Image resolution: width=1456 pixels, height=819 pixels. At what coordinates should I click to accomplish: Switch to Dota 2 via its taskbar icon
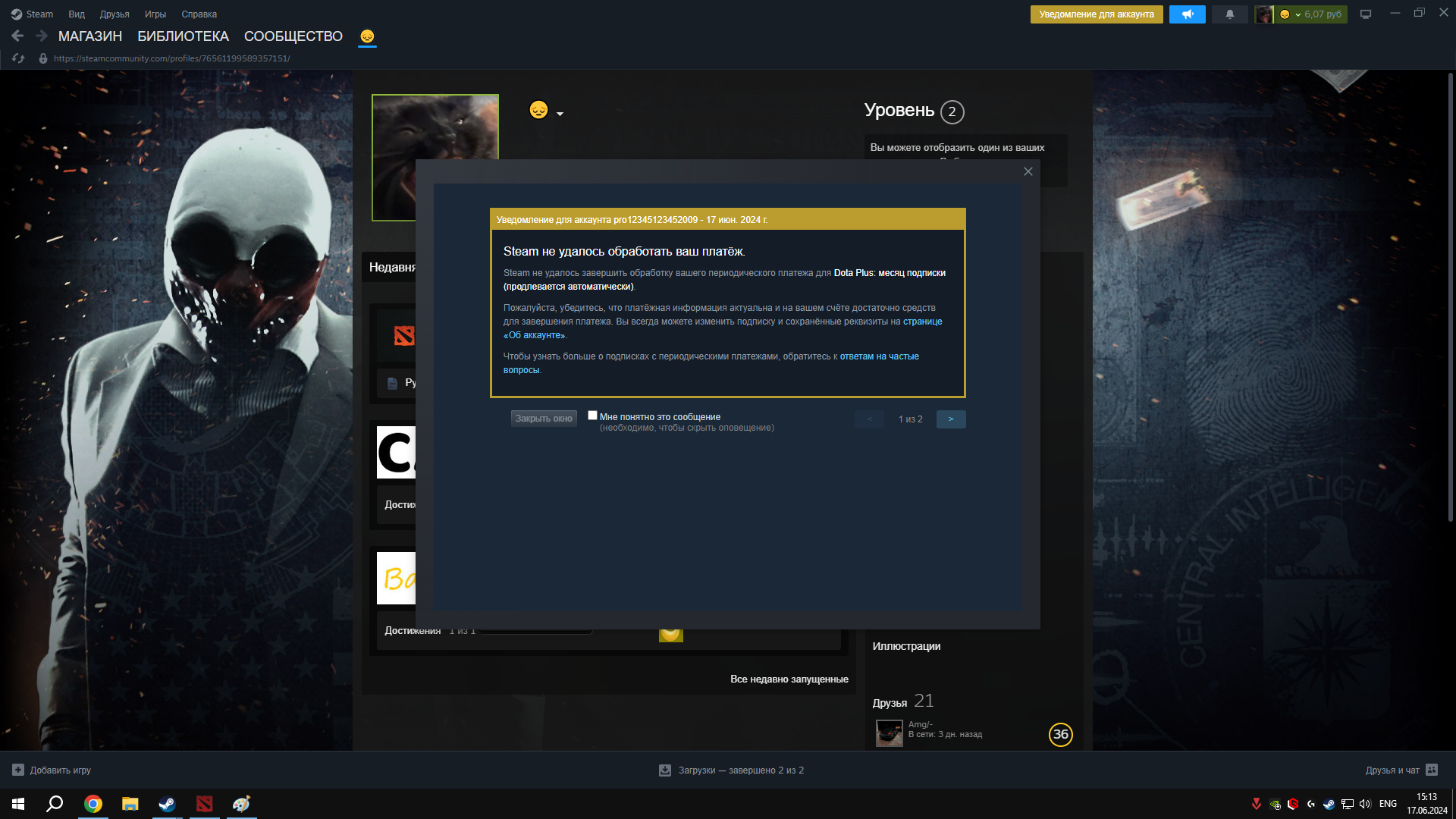pyautogui.click(x=204, y=804)
